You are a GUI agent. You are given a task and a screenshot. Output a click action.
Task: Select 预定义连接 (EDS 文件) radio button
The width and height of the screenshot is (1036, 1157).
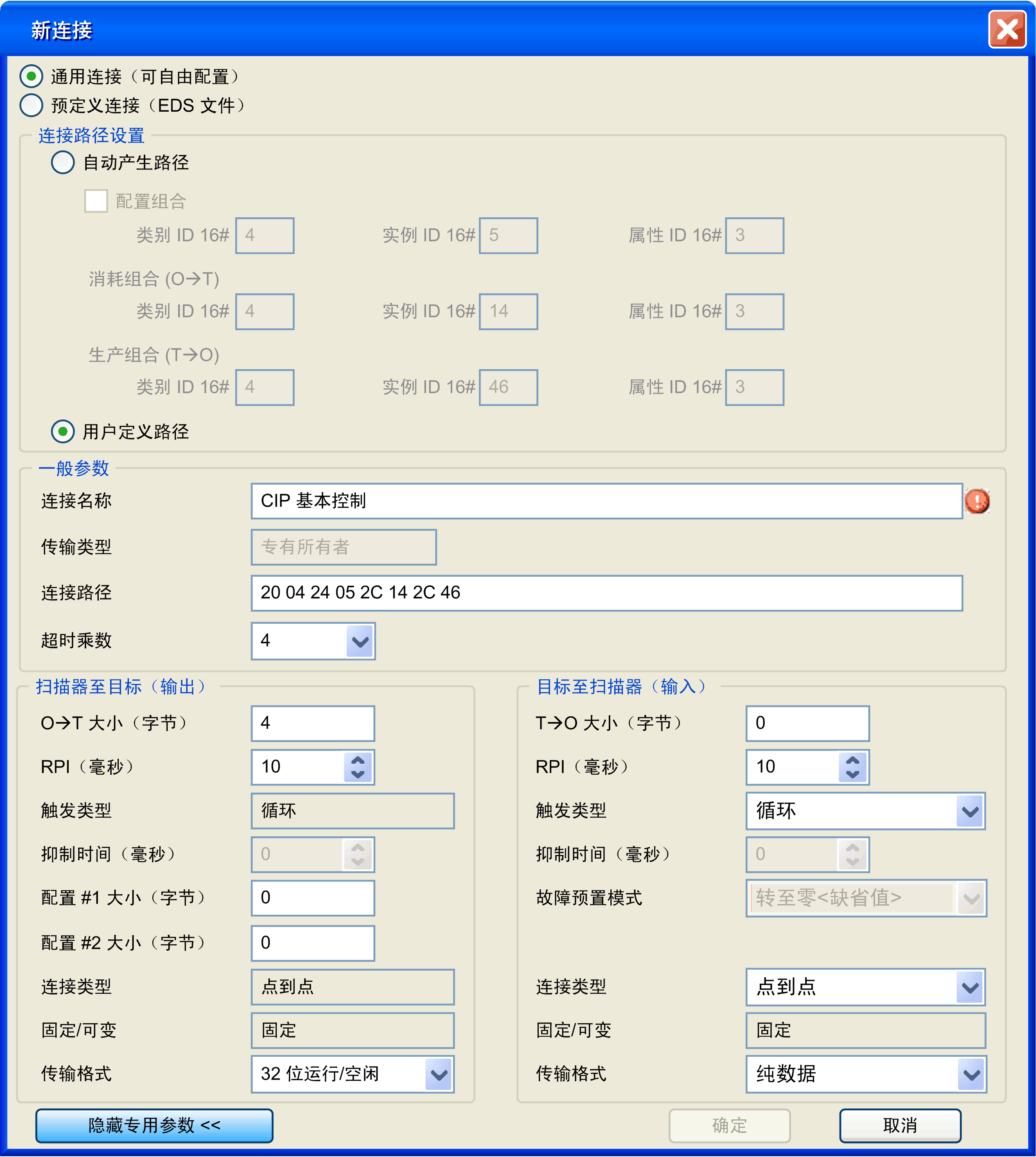pyautogui.click(x=31, y=105)
